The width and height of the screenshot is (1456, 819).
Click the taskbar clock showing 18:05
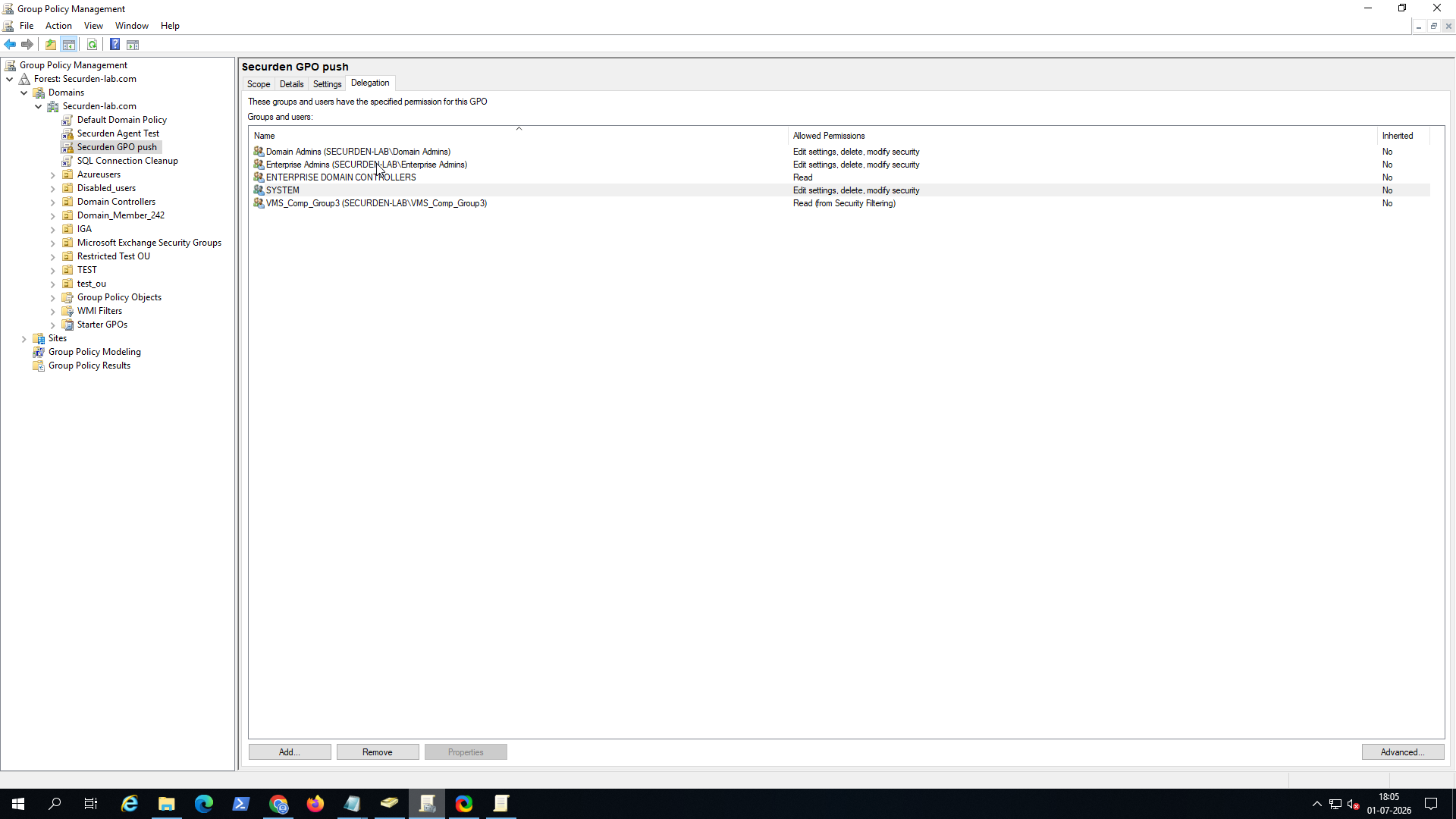[1389, 804]
